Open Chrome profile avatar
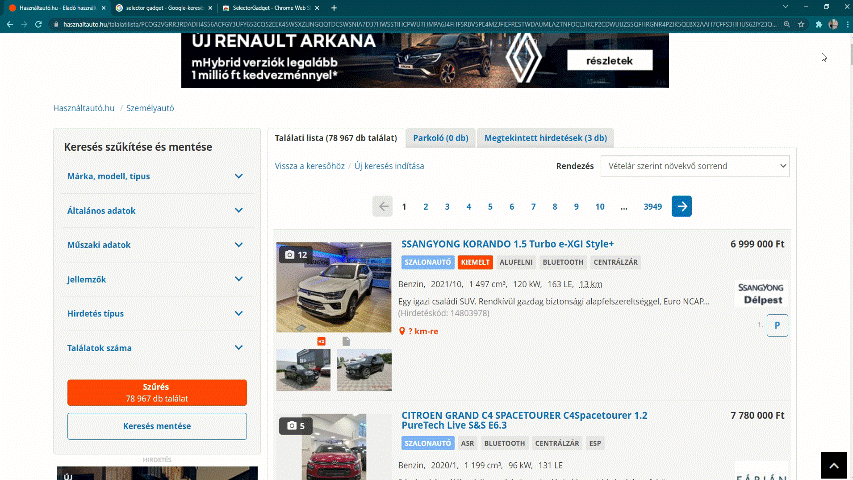 click(833, 24)
